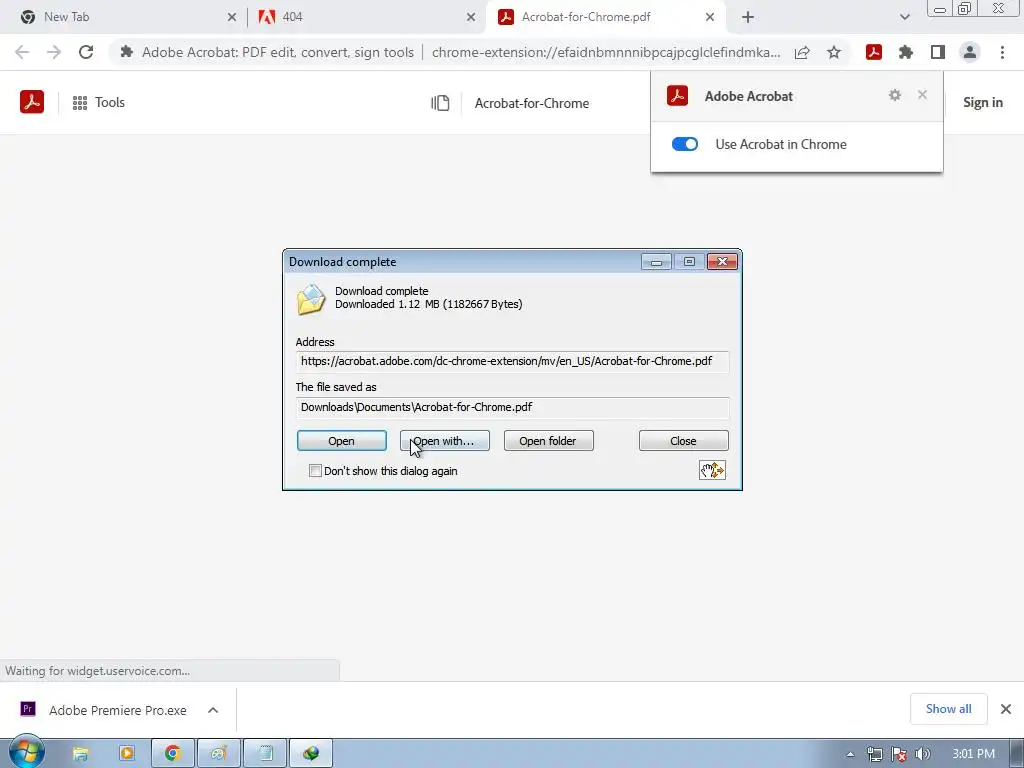1024x768 pixels.
Task: Show hidden system tray icons
Action: click(850, 754)
